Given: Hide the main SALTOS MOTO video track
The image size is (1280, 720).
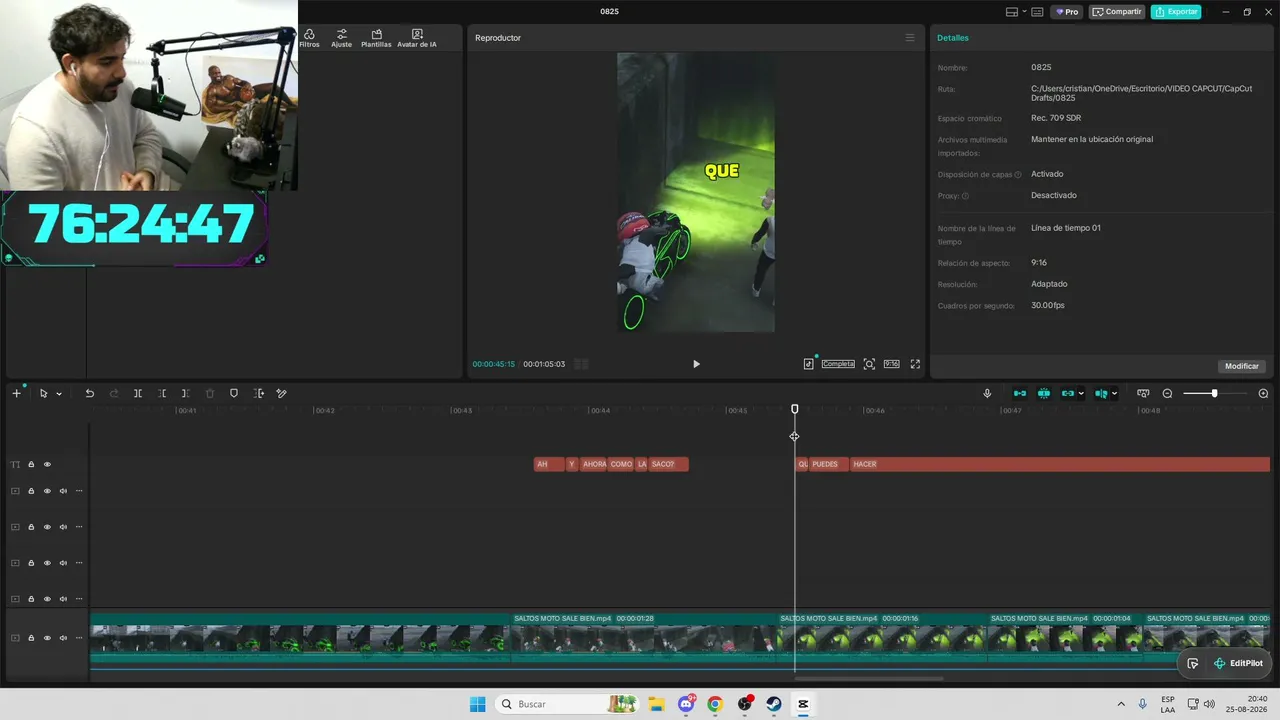Looking at the screenshot, I should (47, 638).
